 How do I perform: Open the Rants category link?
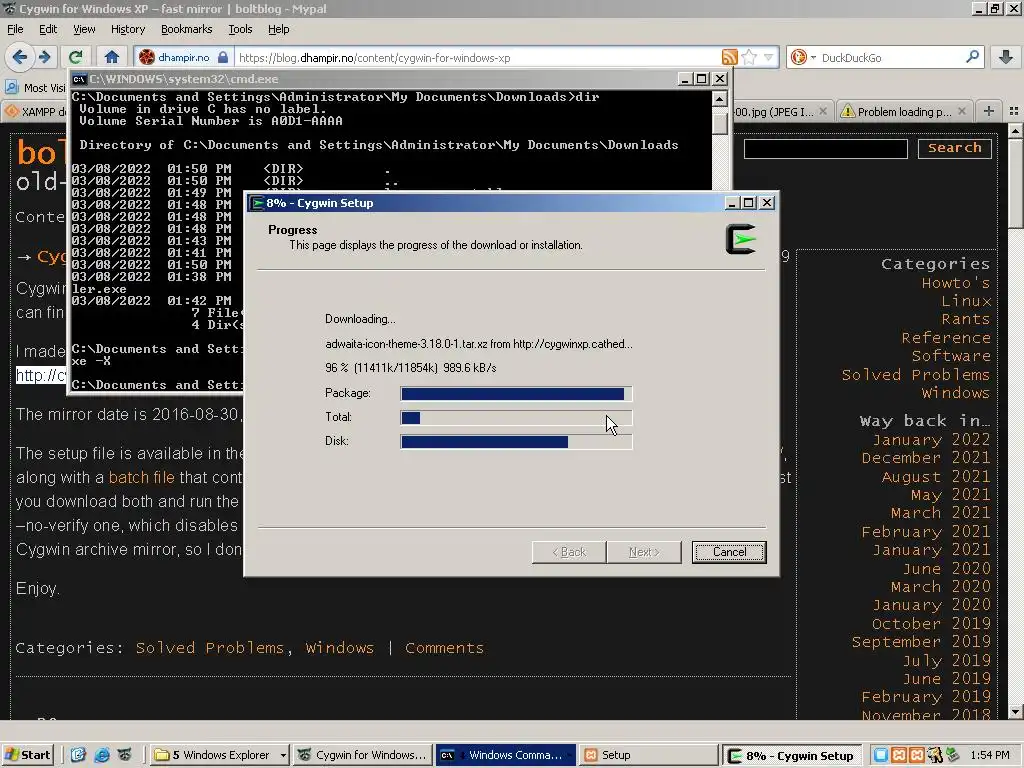966,319
